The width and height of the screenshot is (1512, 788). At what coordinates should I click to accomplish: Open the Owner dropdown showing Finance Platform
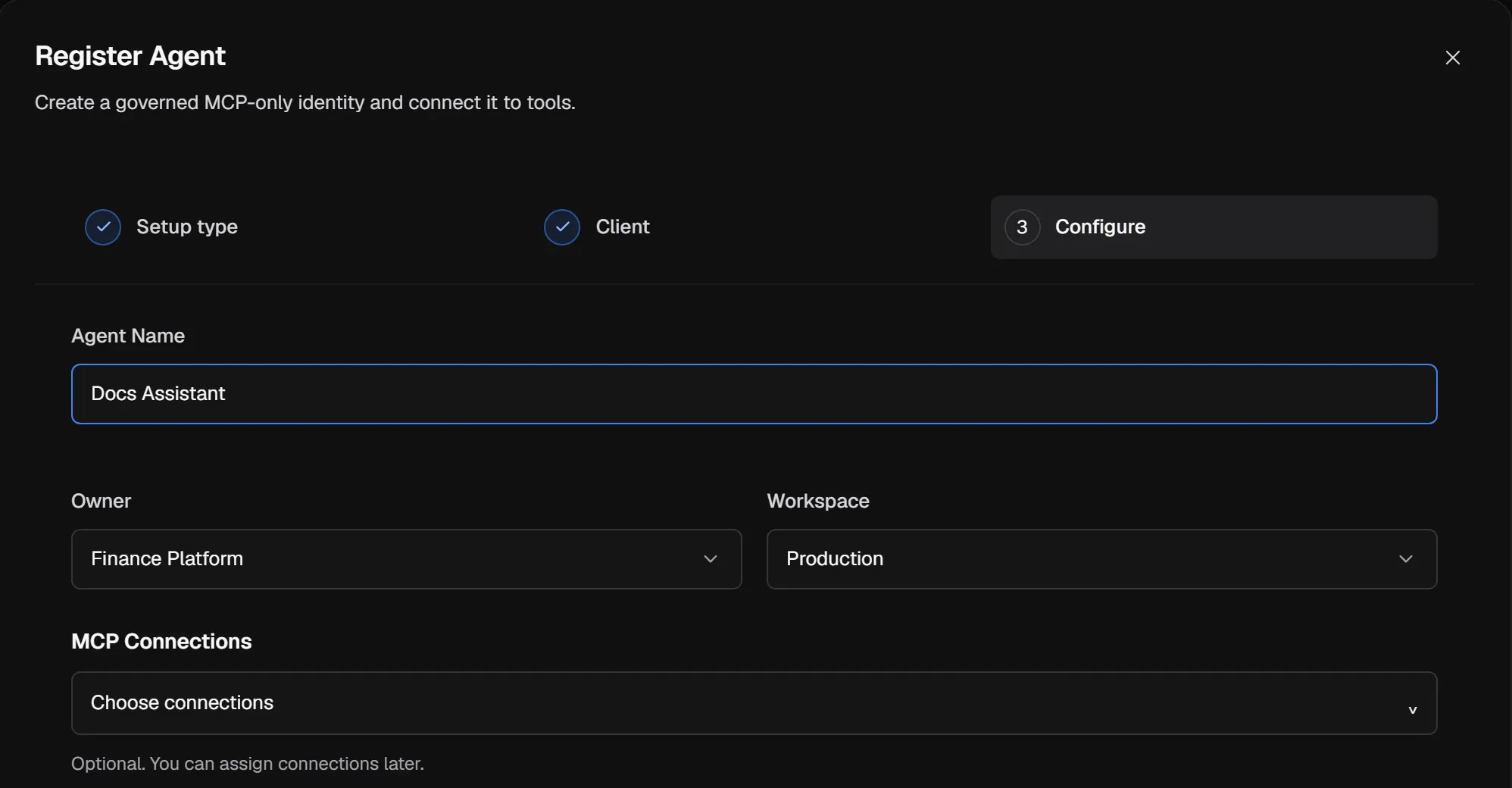pos(406,559)
